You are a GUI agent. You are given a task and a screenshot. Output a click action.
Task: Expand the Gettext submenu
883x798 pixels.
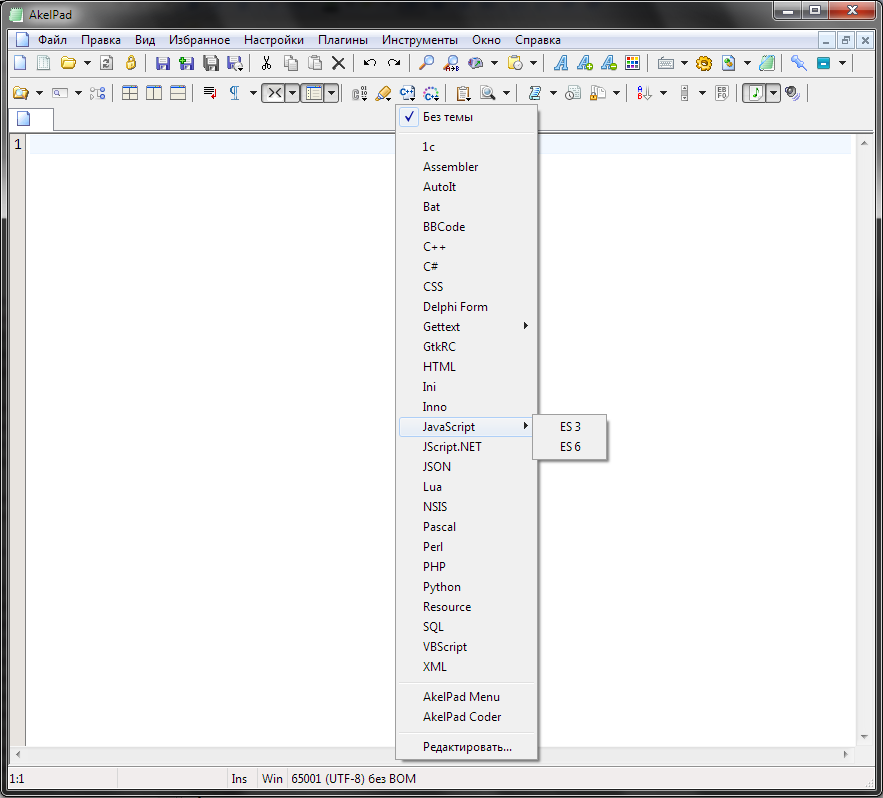[x=467, y=327]
